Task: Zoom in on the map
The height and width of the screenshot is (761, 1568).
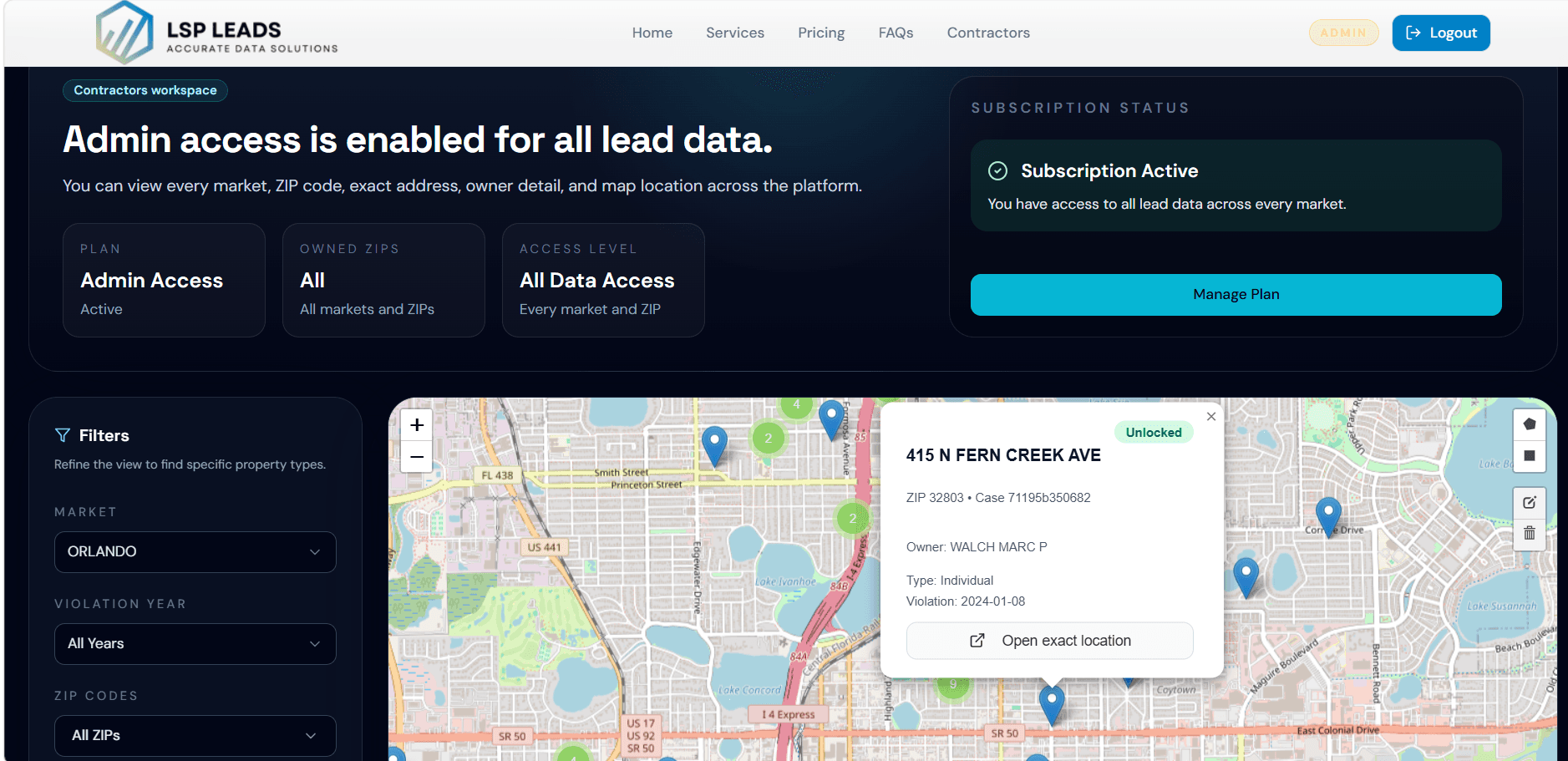Action: 417,425
